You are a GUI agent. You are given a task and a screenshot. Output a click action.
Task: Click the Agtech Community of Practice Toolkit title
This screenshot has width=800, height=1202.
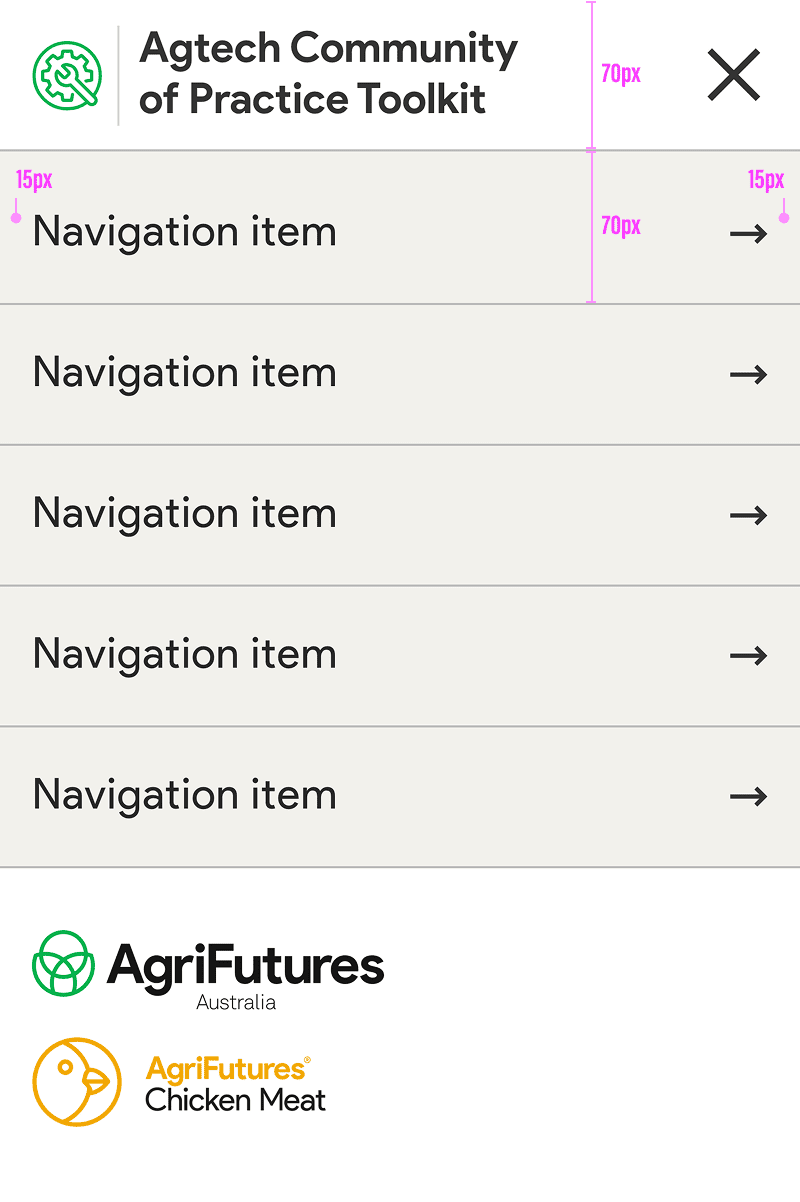click(327, 74)
